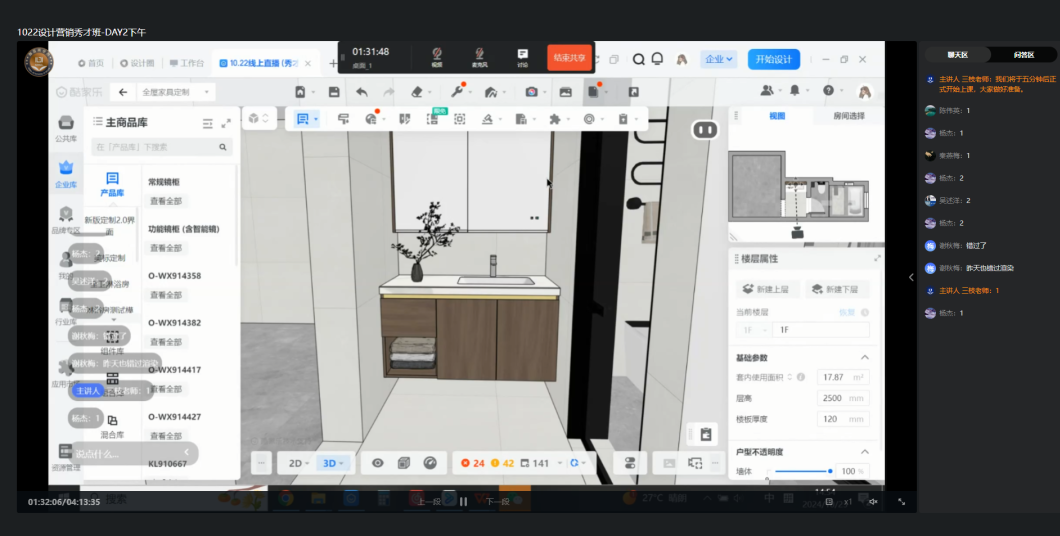Screen dimensions: 1060x536
Task: Click the 开始设计 button
Action: (x=773, y=59)
